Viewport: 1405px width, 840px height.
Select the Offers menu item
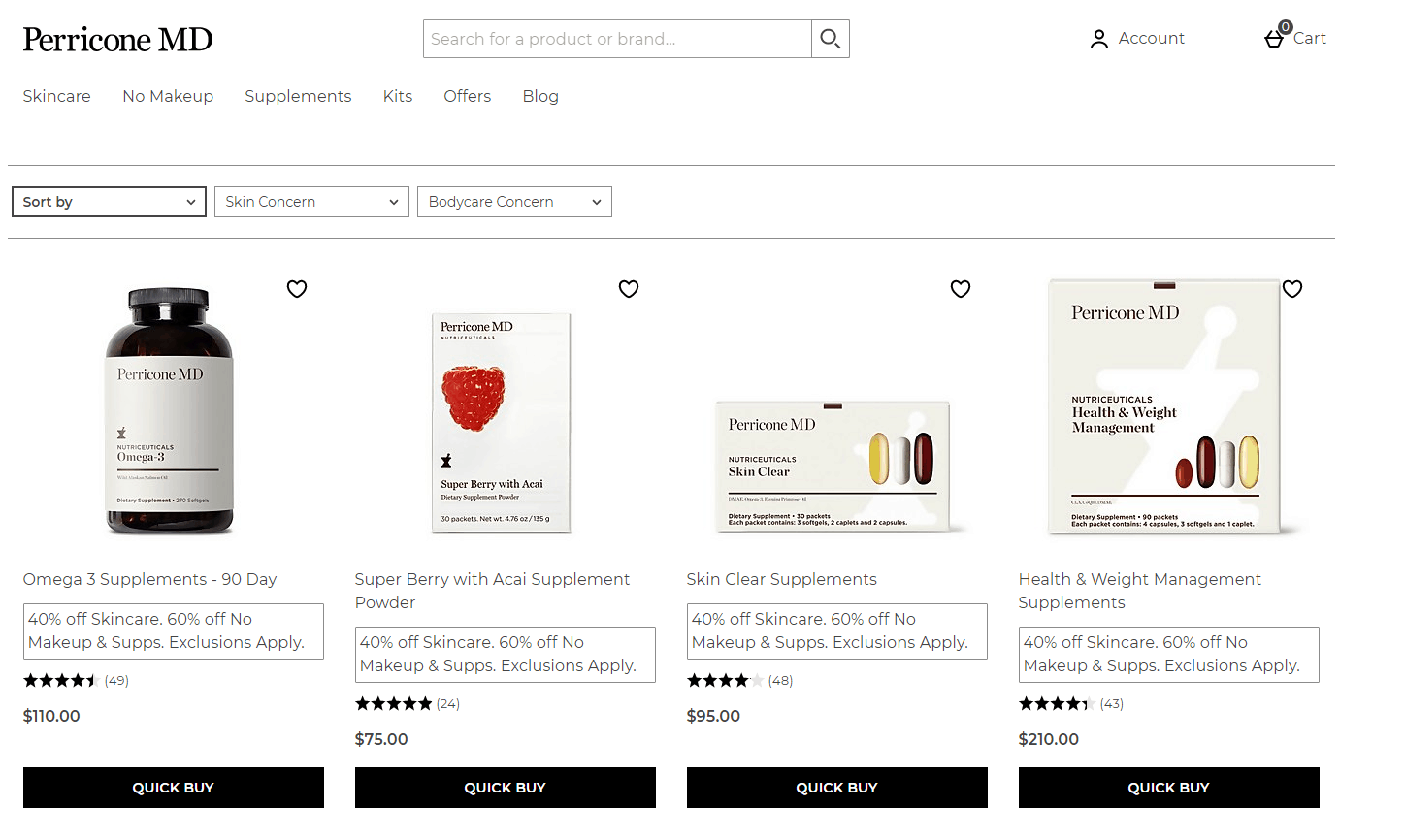[x=468, y=96]
